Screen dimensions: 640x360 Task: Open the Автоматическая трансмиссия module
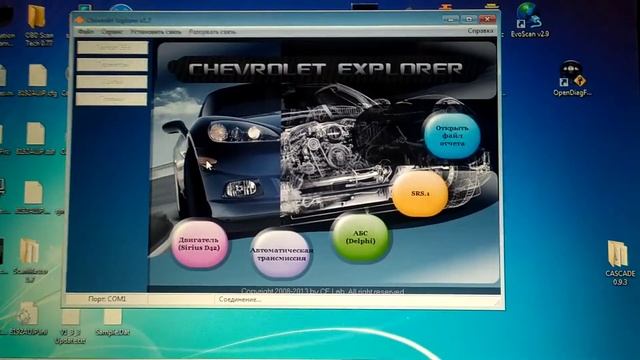(x=281, y=254)
